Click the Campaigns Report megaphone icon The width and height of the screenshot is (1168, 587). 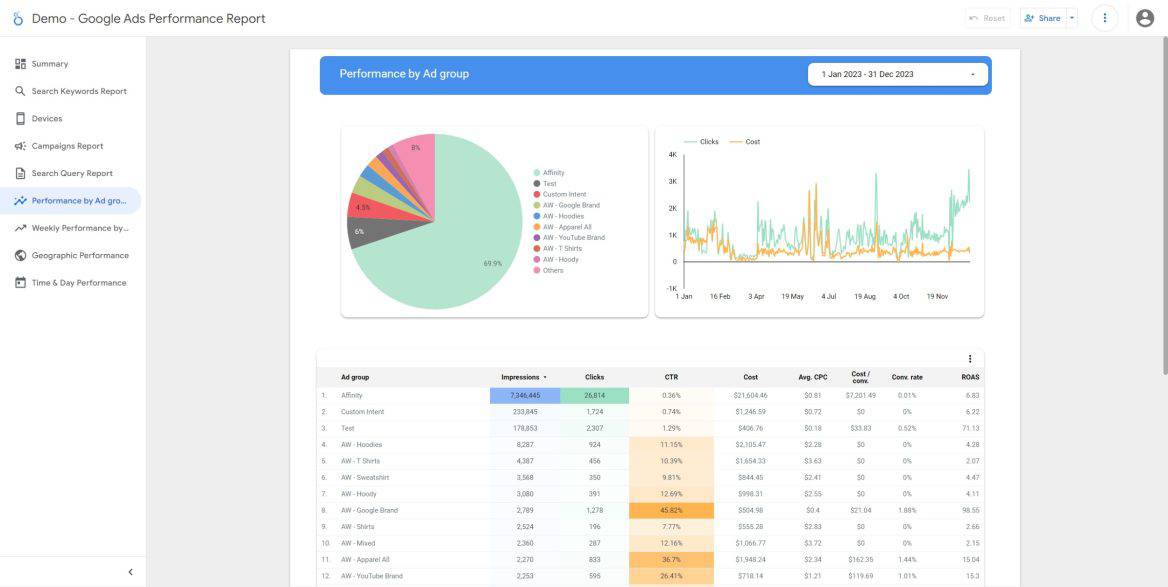[19, 145]
